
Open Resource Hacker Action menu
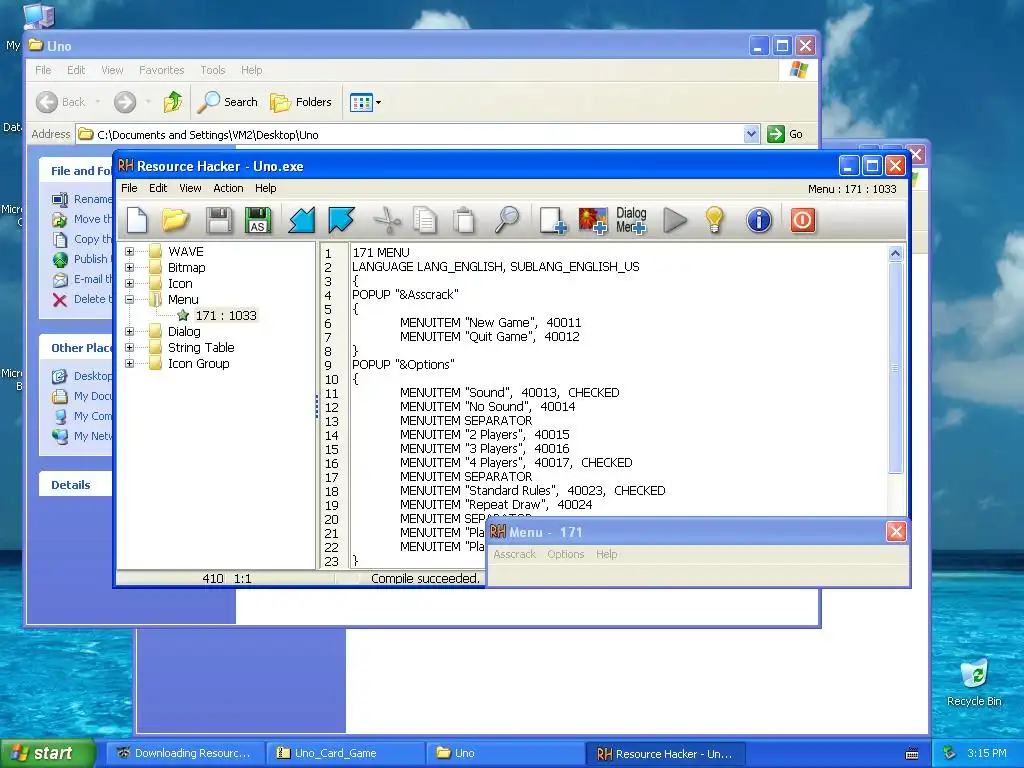(228, 188)
